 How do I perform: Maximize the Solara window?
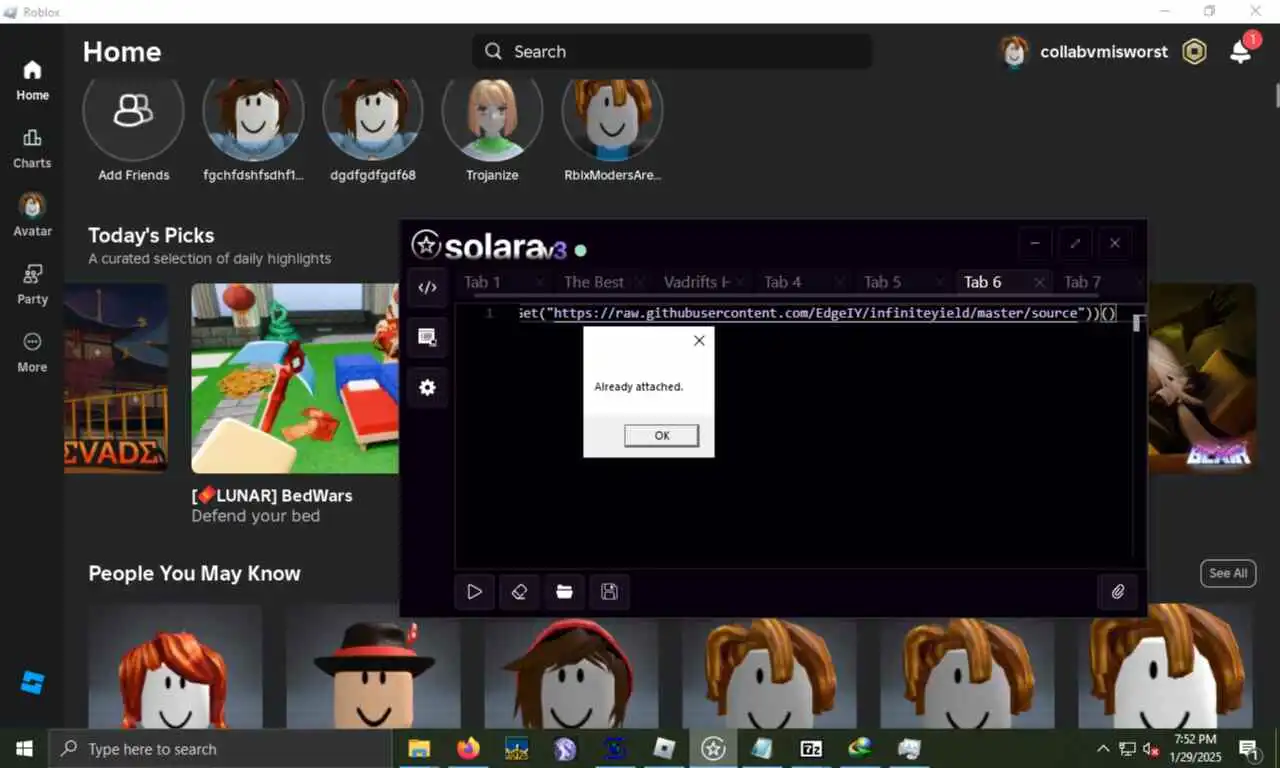tap(1075, 243)
